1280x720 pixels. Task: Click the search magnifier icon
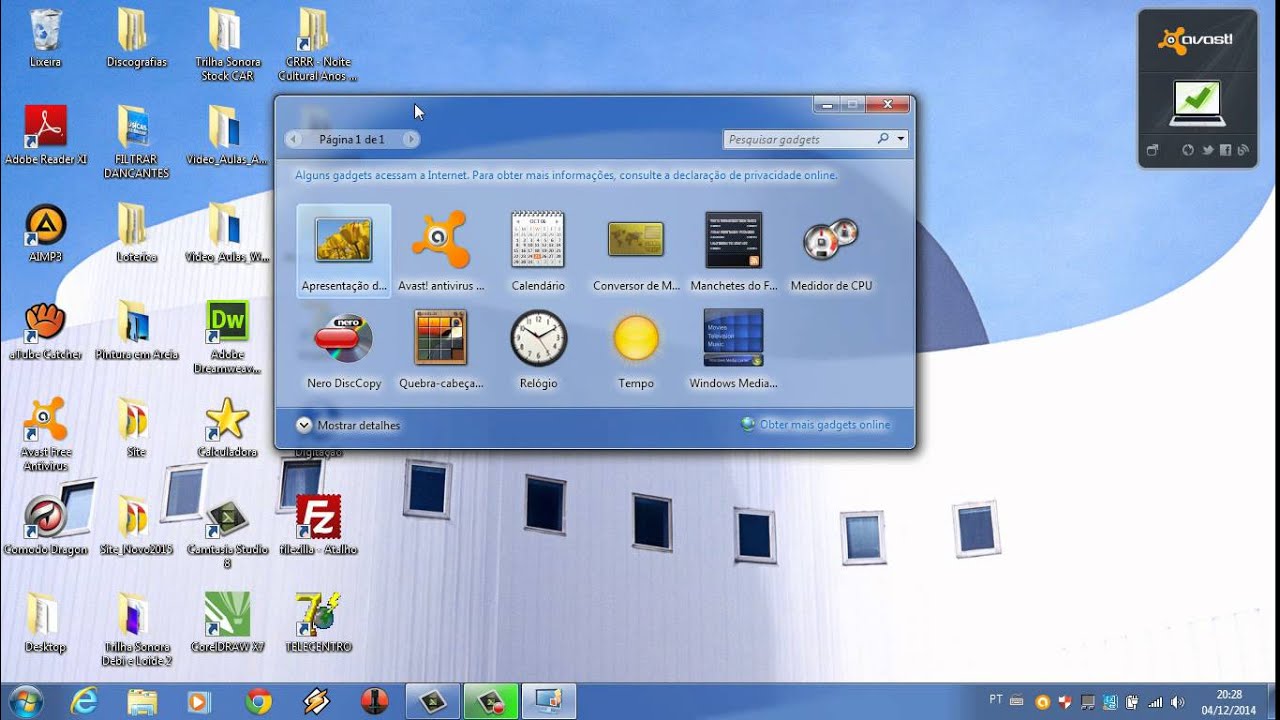(883, 139)
